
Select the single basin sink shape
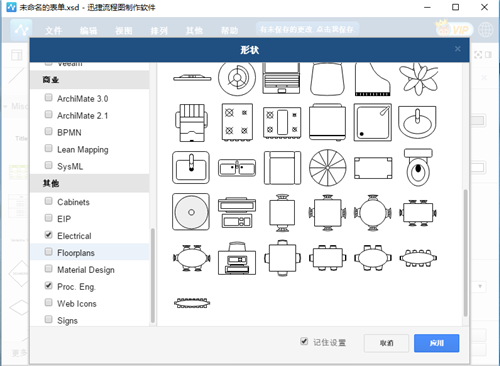point(191,167)
